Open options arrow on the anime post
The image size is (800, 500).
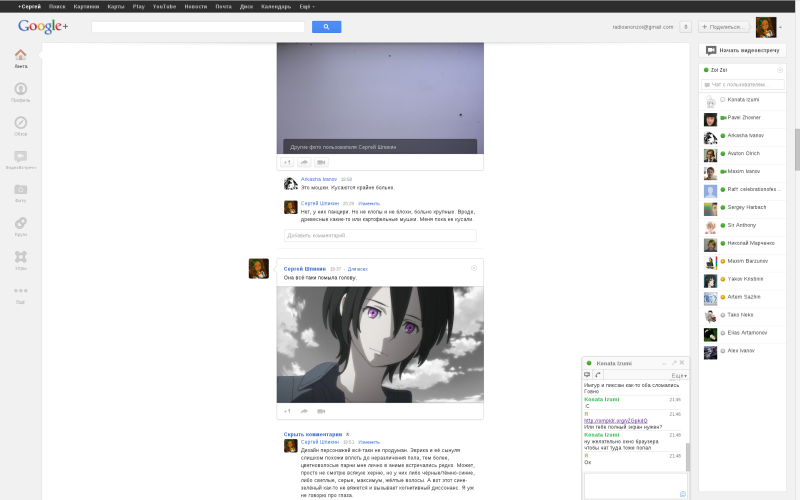pyautogui.click(x=473, y=268)
